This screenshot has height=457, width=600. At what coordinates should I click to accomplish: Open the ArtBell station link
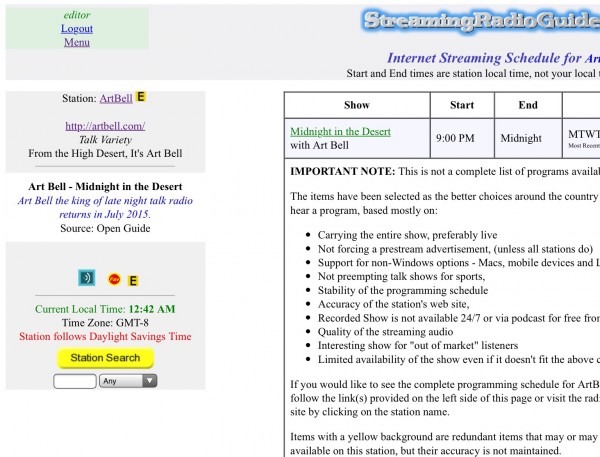(x=116, y=98)
